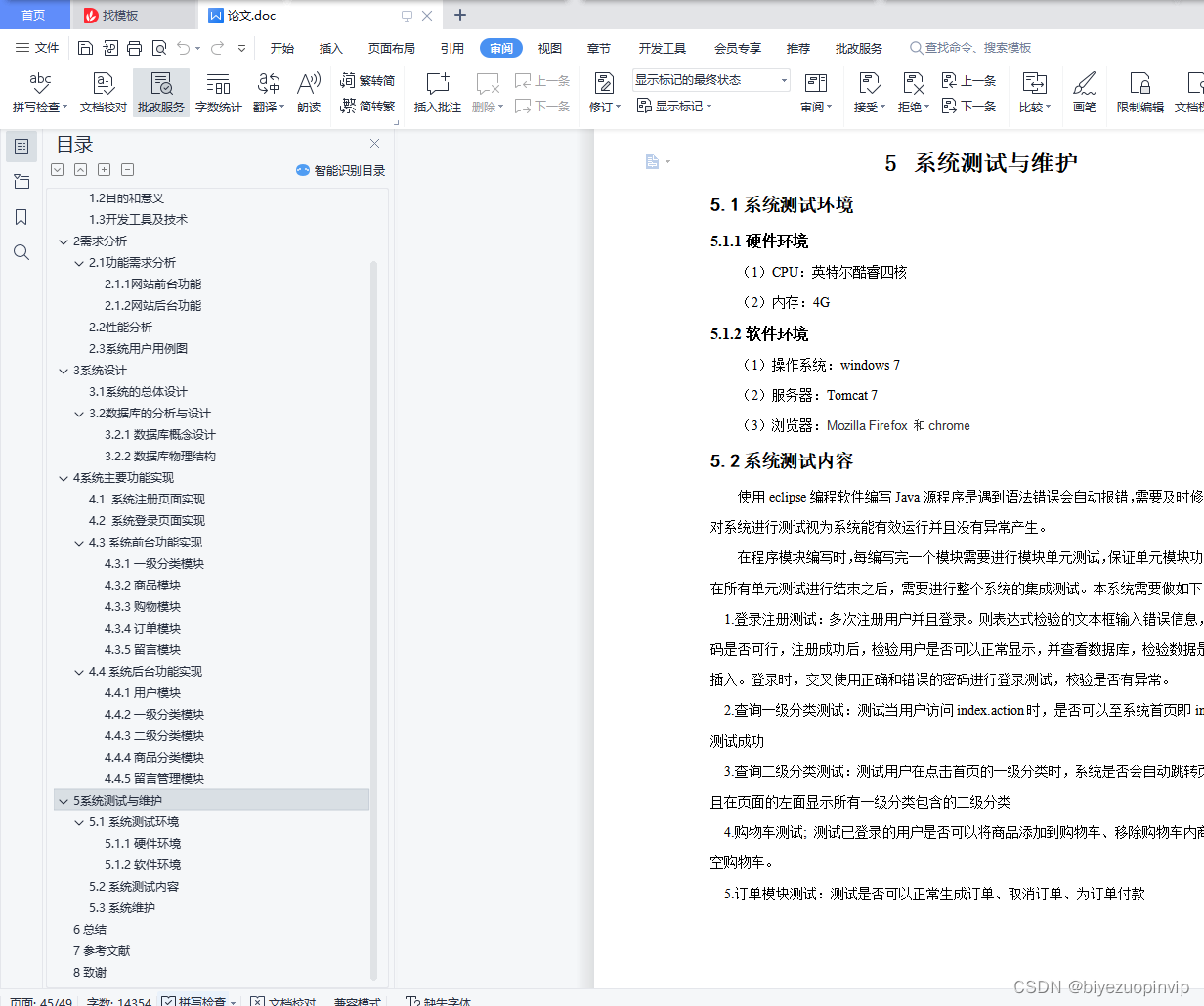Click the 目录 pane vertical scrollbar
1204x1006 pixels.
(x=373, y=621)
